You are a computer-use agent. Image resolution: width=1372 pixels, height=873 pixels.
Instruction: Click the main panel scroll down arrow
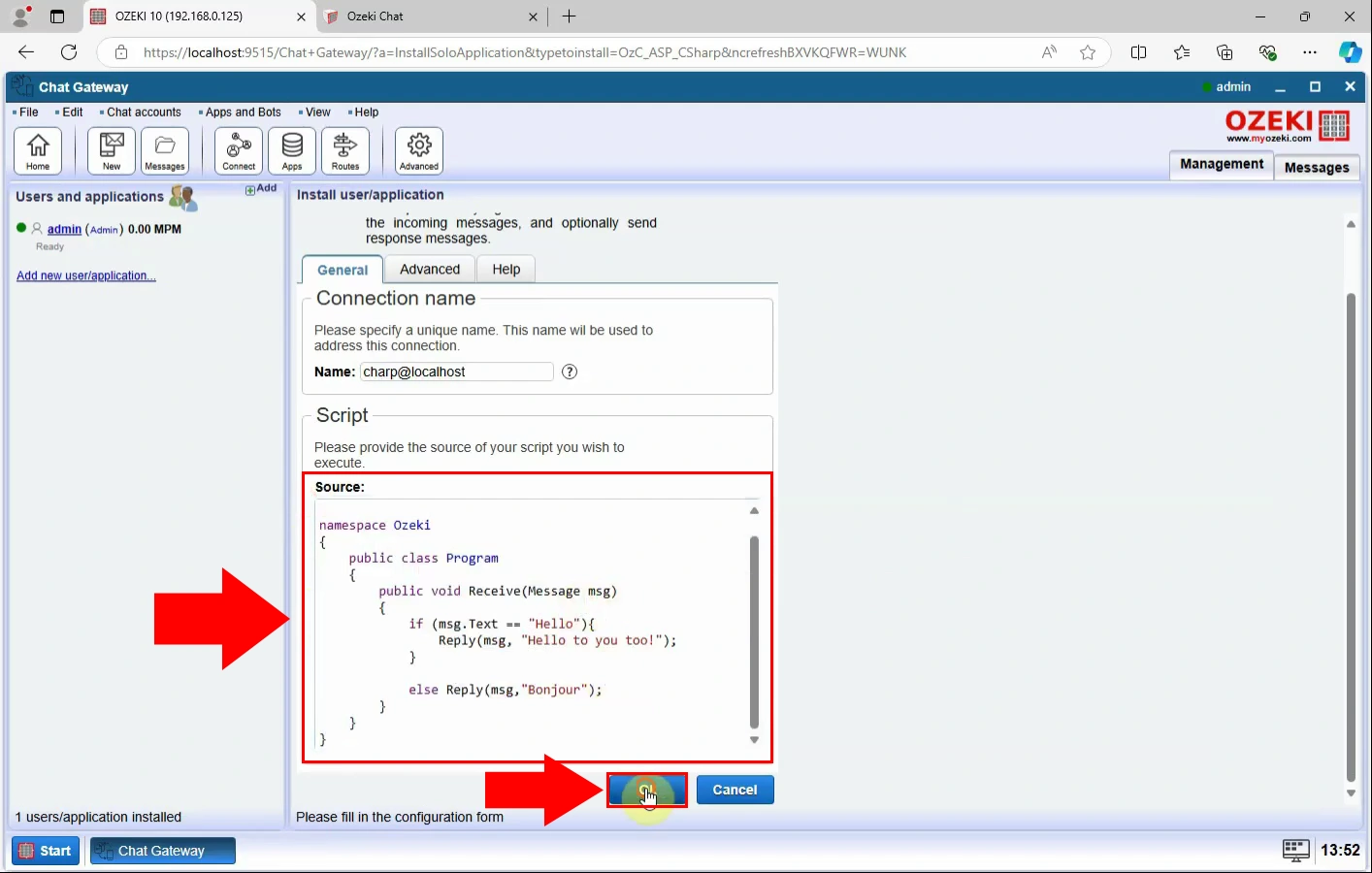pyautogui.click(x=1351, y=793)
